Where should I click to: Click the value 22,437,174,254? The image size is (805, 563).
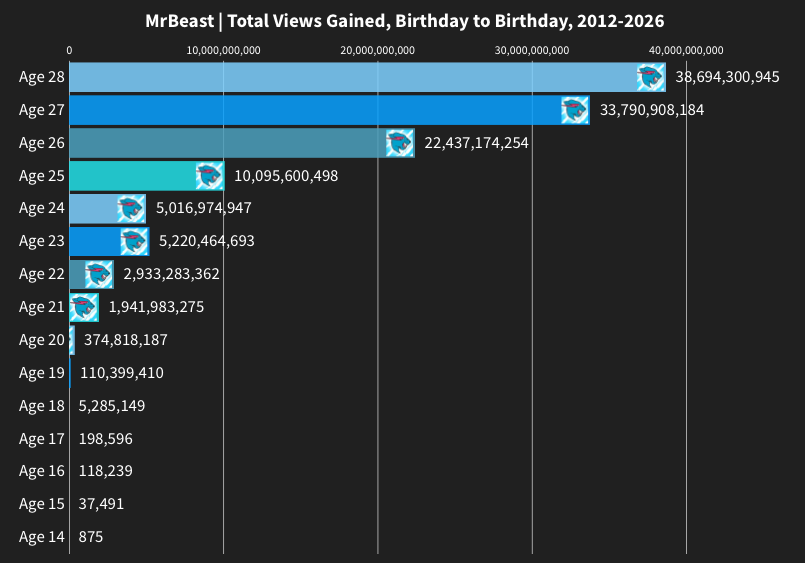(476, 143)
